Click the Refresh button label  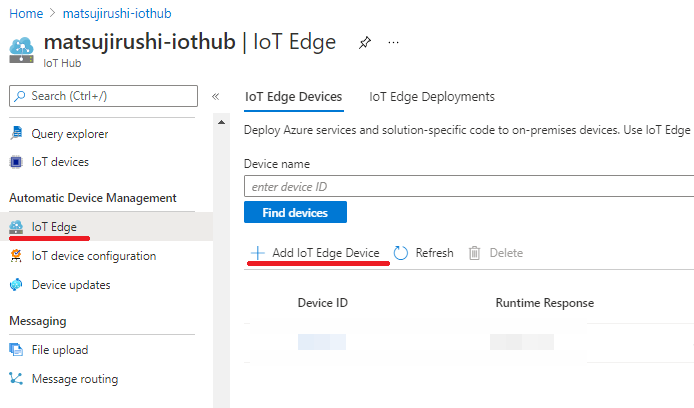435,253
